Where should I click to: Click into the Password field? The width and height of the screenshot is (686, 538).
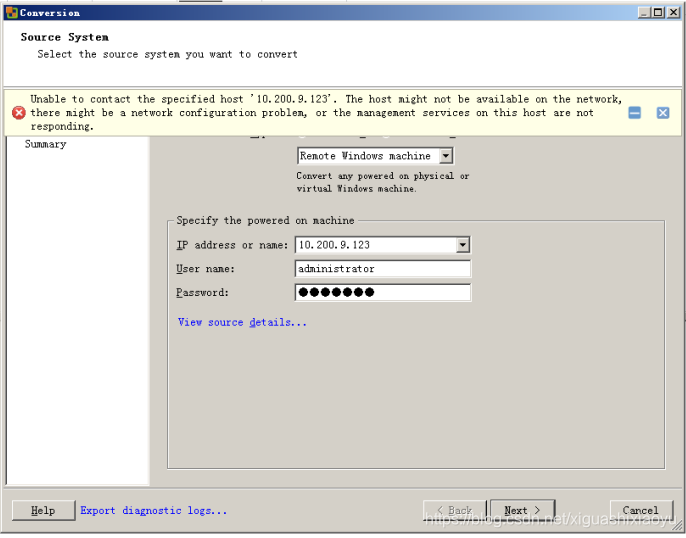pos(383,293)
